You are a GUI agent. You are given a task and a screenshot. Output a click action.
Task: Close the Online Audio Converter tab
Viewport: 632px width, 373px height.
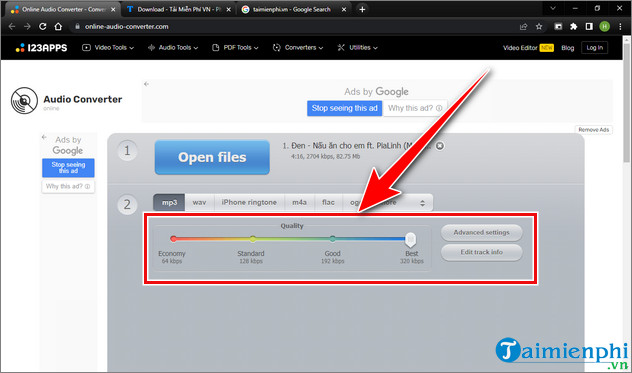tap(113, 9)
